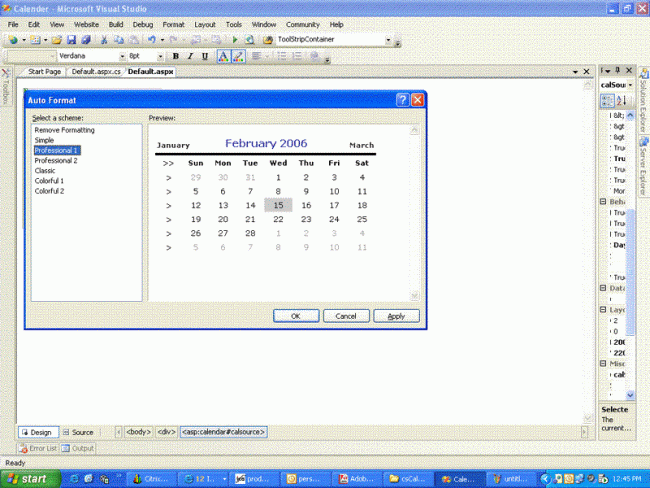This screenshot has width=650, height=488.
Task: Click the Properties panel pin icon
Action: [618, 70]
